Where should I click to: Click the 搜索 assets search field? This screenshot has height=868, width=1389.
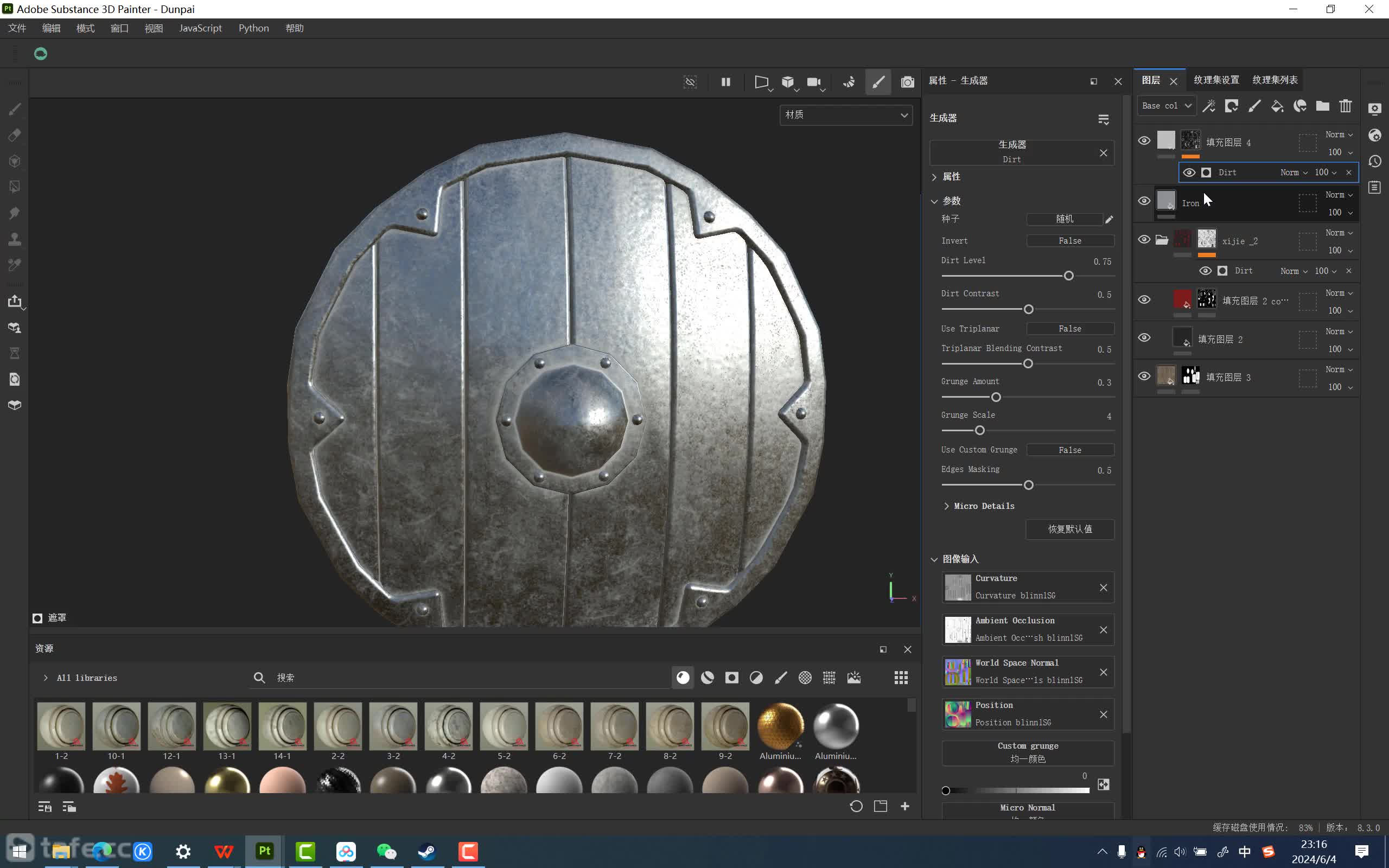tap(459, 678)
